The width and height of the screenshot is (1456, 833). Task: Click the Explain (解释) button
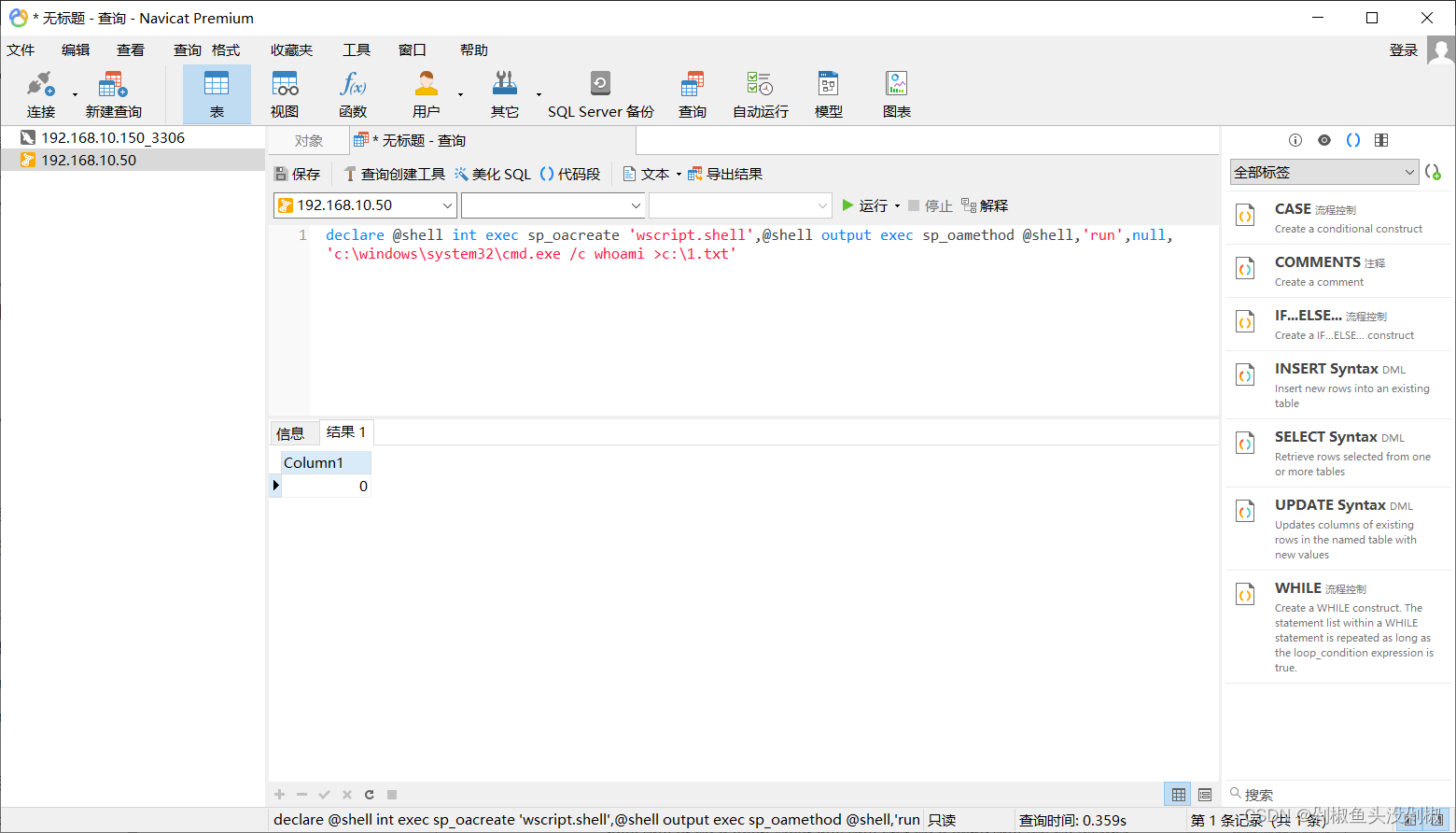985,205
